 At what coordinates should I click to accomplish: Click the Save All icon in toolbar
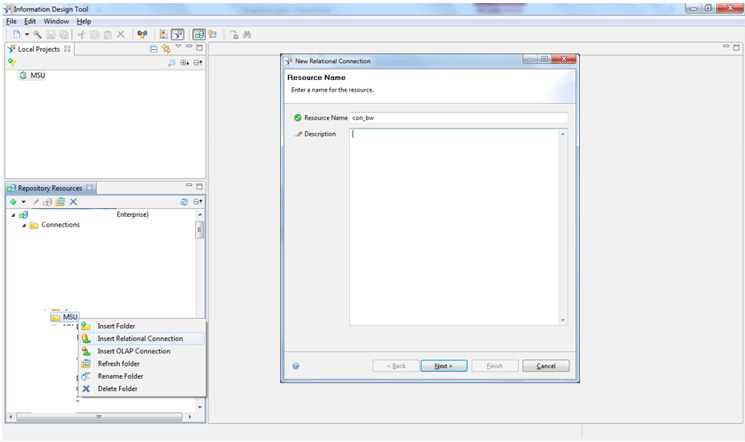pos(64,35)
